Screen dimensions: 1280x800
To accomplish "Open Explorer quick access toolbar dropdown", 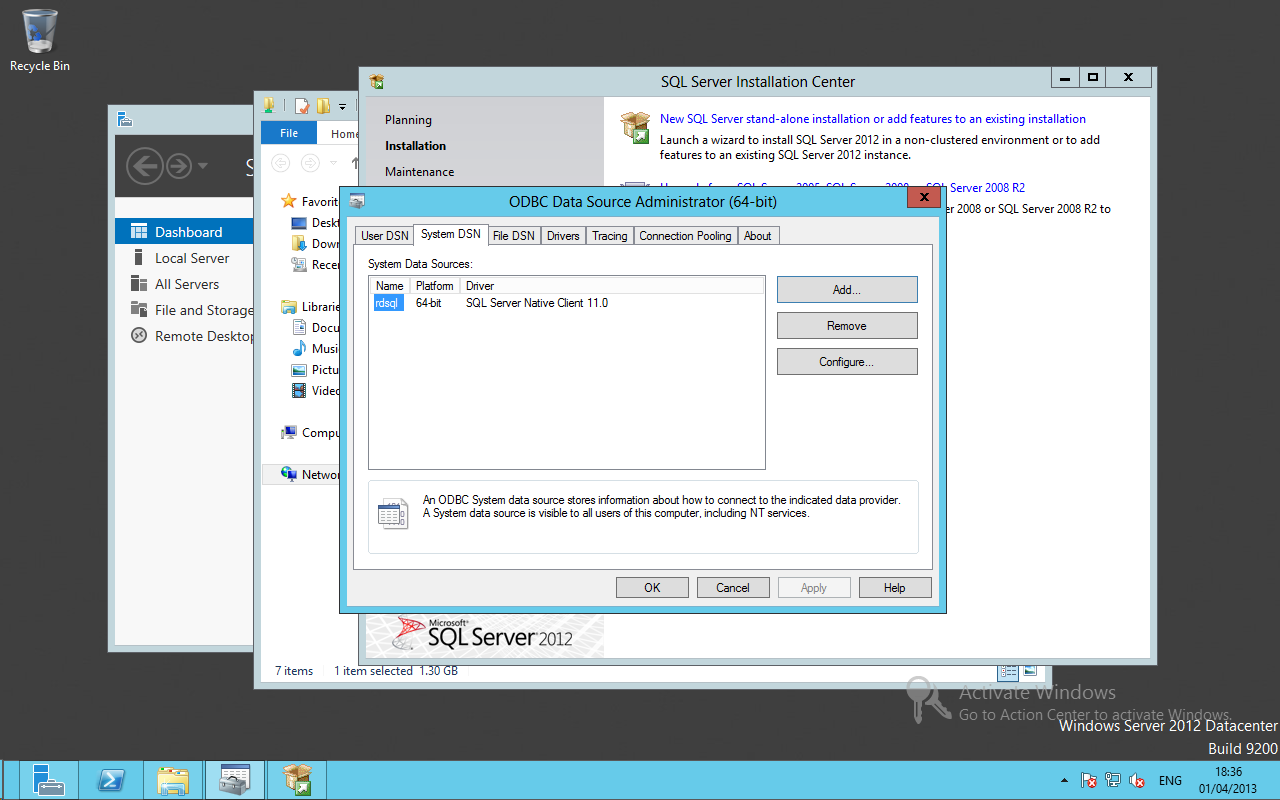I will tap(342, 106).
